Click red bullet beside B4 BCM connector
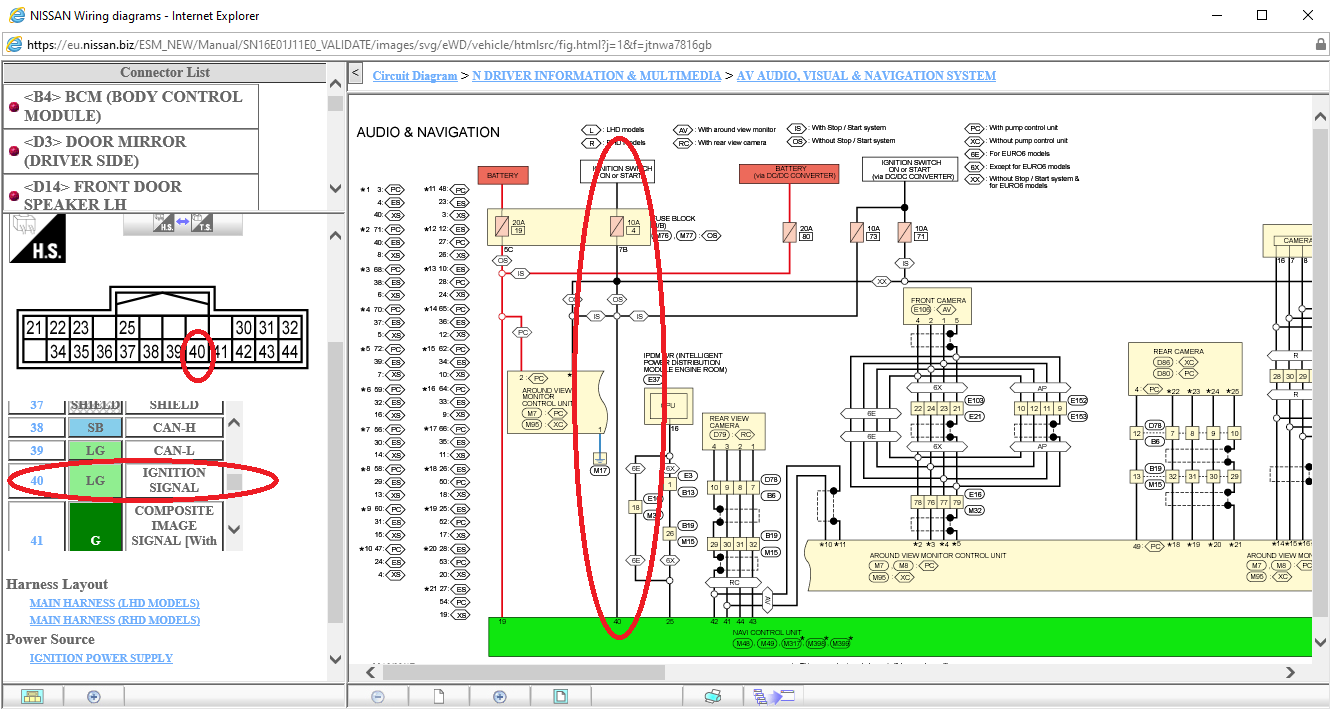The image size is (1332, 711). coord(14,106)
